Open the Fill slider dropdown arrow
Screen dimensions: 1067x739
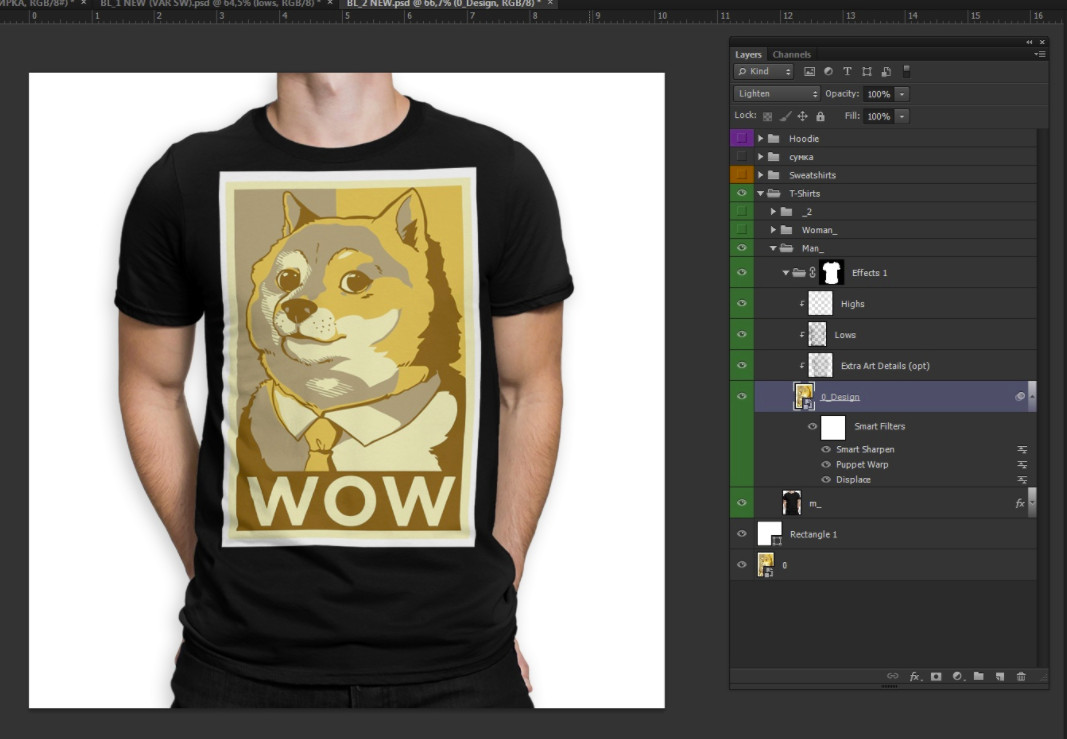[x=902, y=116]
